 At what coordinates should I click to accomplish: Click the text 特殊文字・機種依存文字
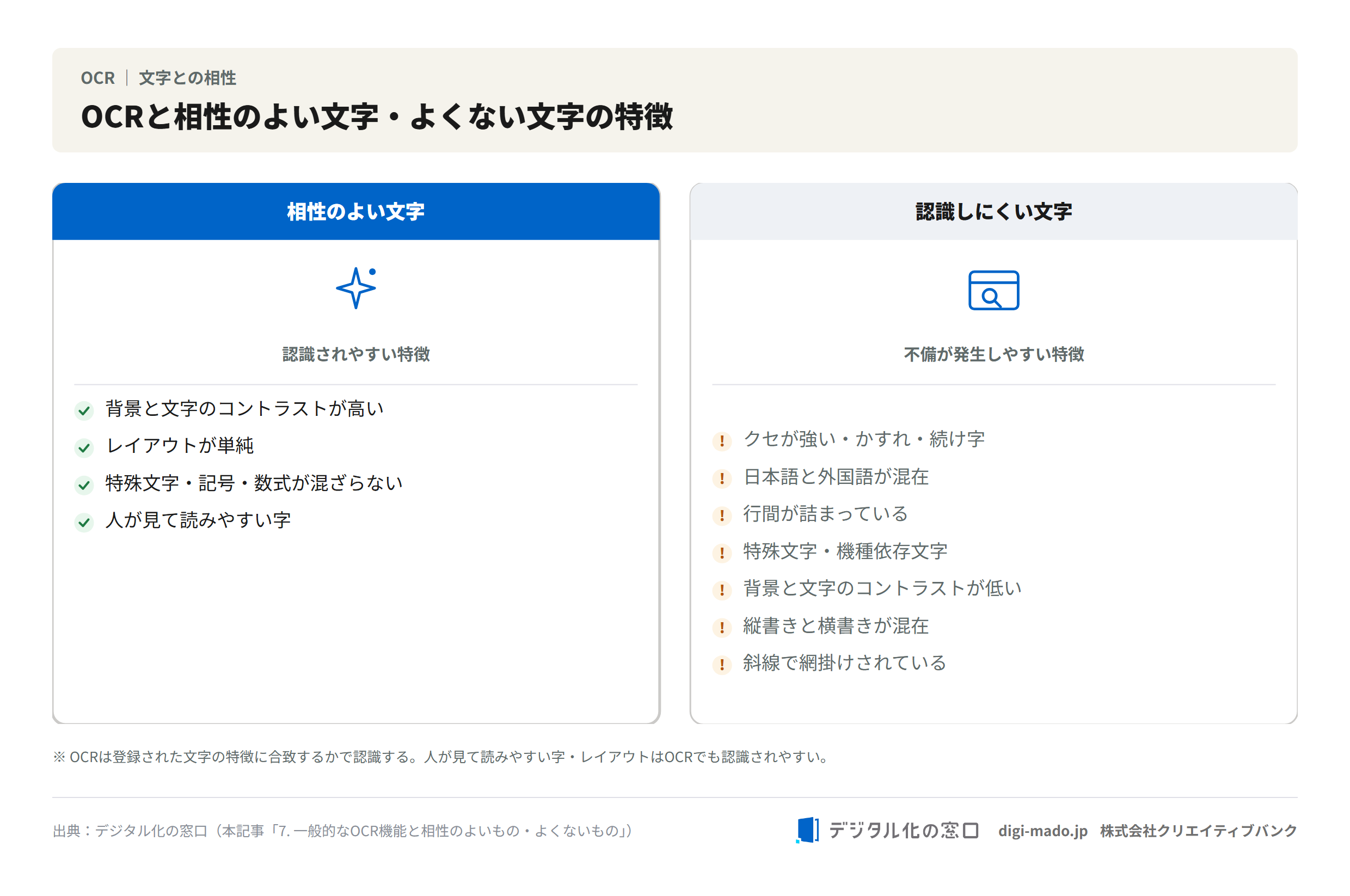[x=845, y=551]
